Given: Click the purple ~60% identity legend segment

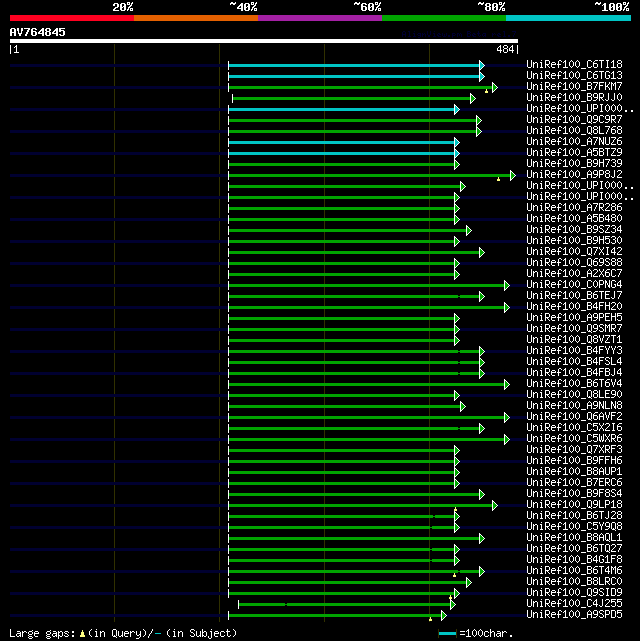Looking at the screenshot, I should click(x=320, y=18).
